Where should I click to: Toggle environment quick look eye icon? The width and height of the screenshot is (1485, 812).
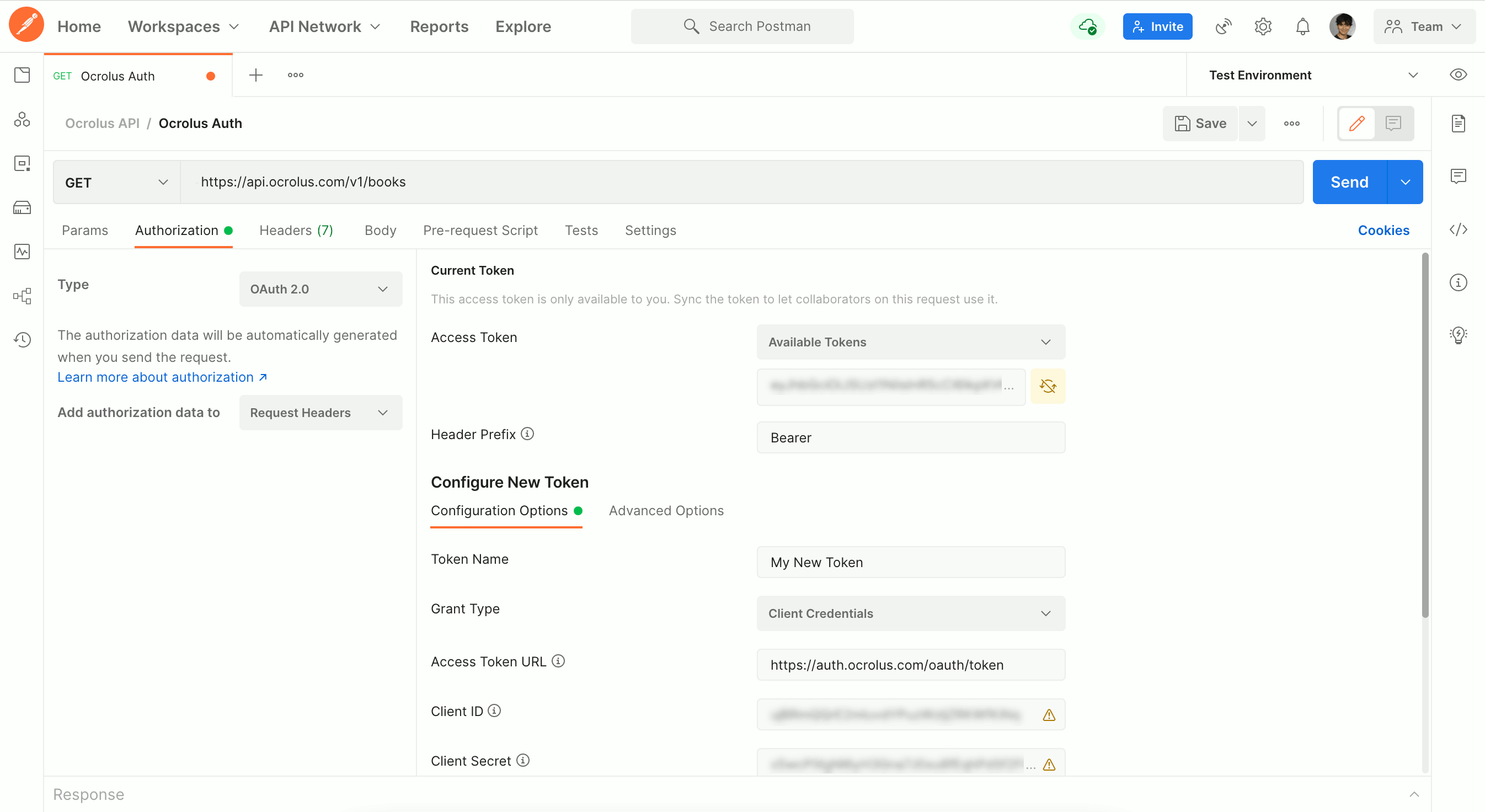click(x=1458, y=75)
